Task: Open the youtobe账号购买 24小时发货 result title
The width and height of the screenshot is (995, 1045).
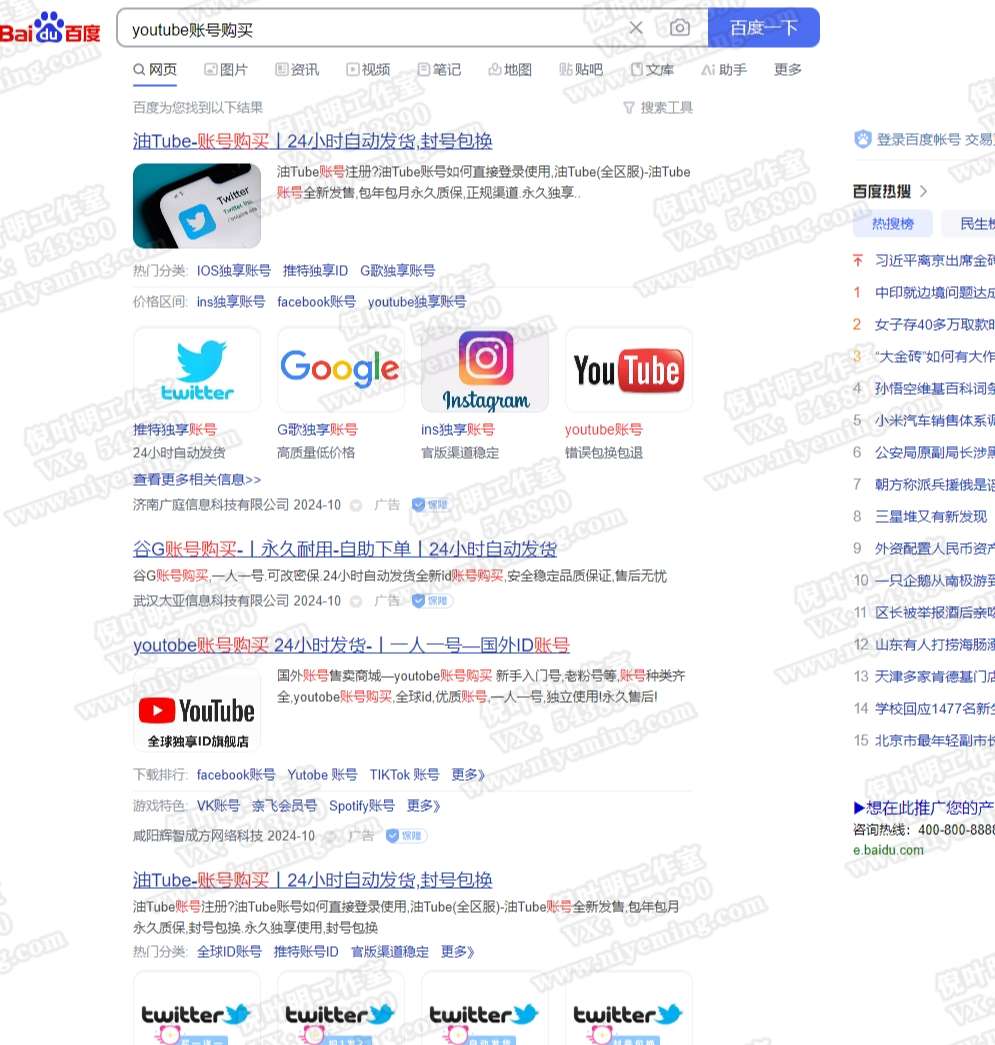Action: click(351, 645)
